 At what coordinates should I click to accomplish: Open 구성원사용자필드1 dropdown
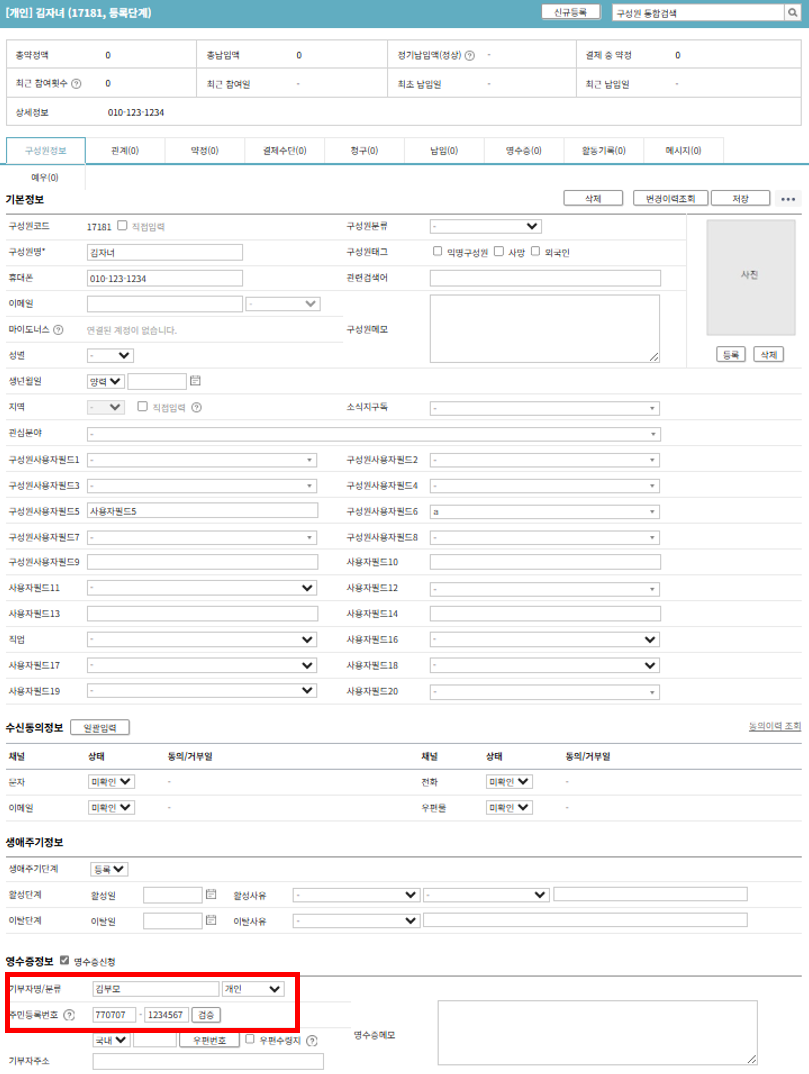pyautogui.click(x=202, y=460)
